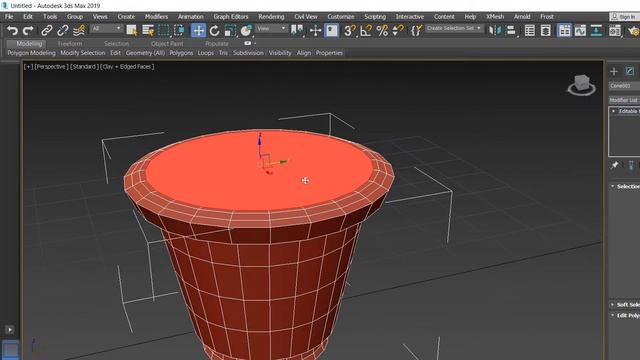Toggle Spinner Snap
The image size is (640, 360).
coord(398,31)
